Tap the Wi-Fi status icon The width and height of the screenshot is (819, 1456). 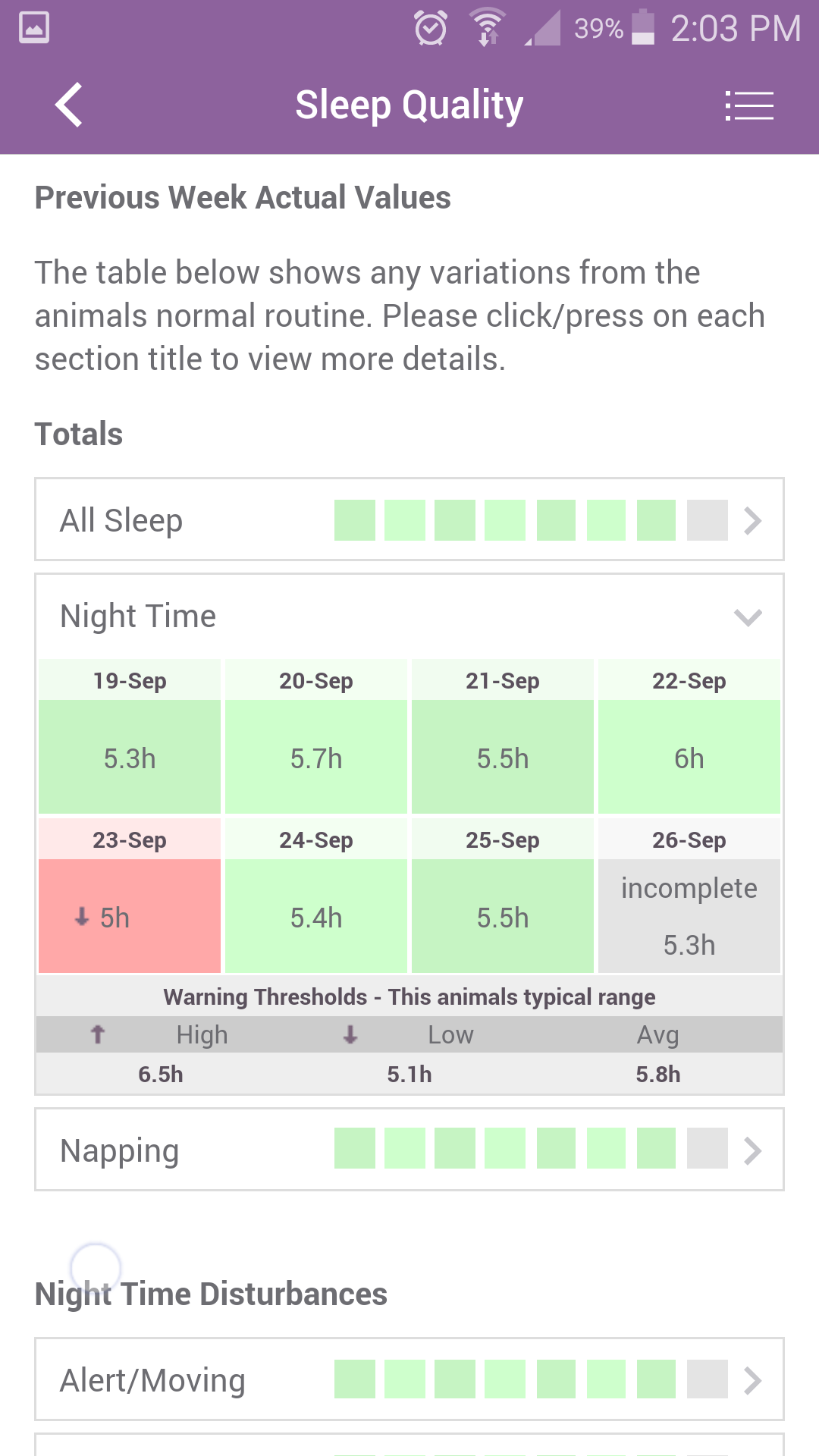[x=488, y=28]
